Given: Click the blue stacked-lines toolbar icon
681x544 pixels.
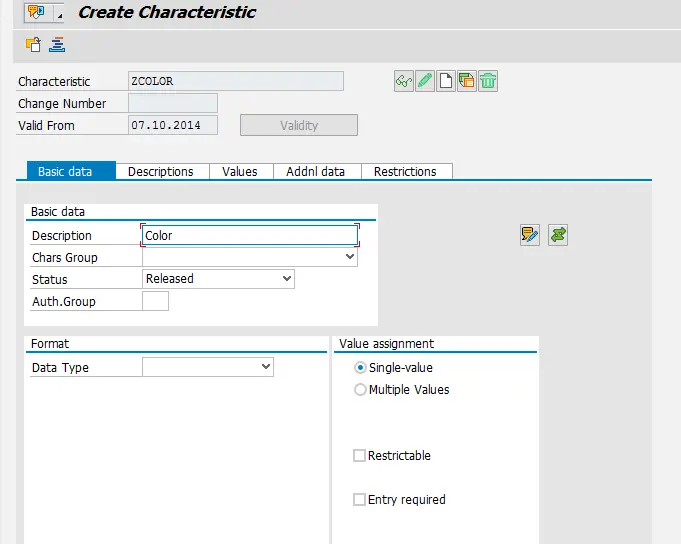Looking at the screenshot, I should point(57,44).
